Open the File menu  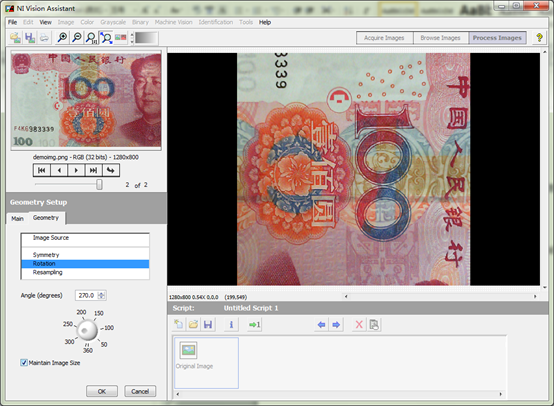coord(12,22)
